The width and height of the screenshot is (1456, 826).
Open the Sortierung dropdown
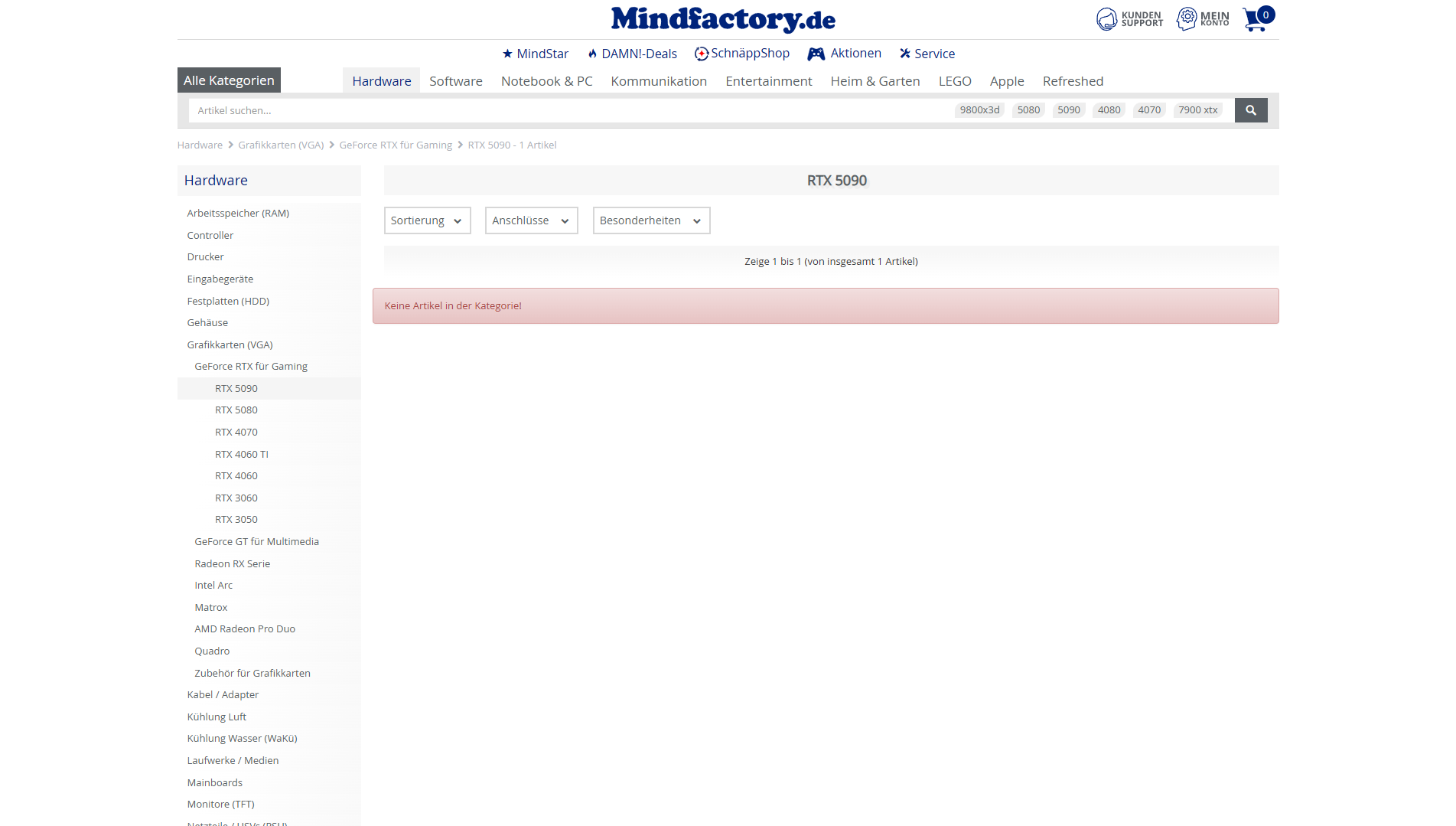coord(427,220)
